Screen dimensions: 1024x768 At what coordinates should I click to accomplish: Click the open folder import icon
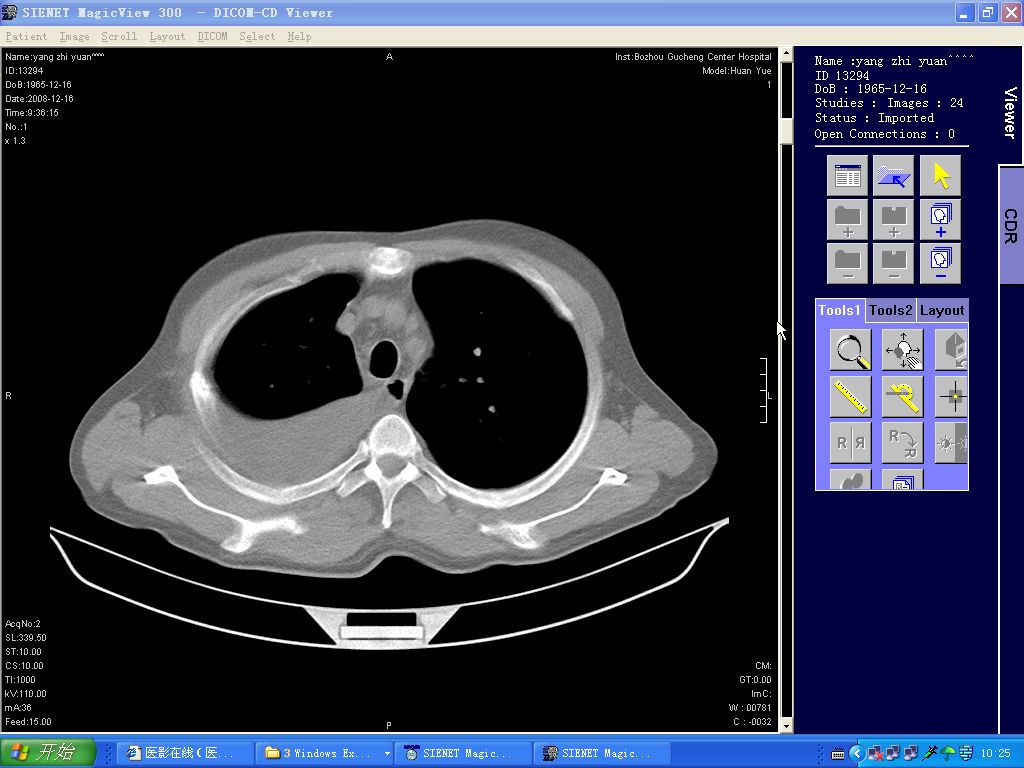tap(893, 176)
